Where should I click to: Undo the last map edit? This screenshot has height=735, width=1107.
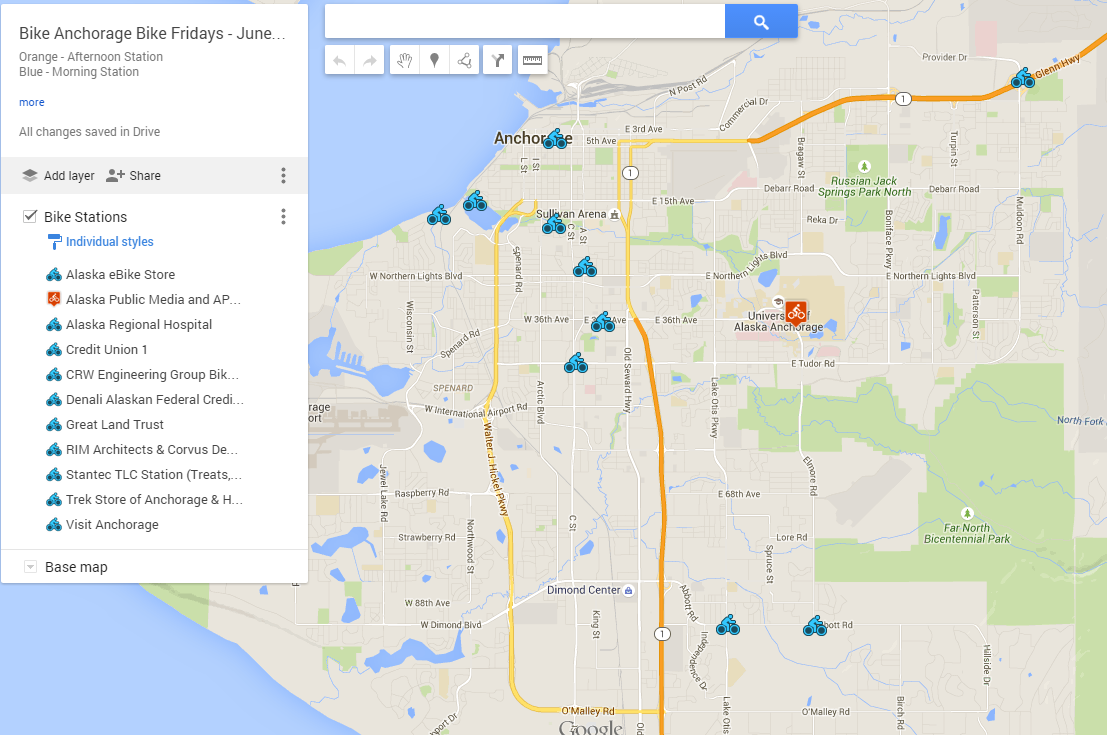[x=340, y=61]
